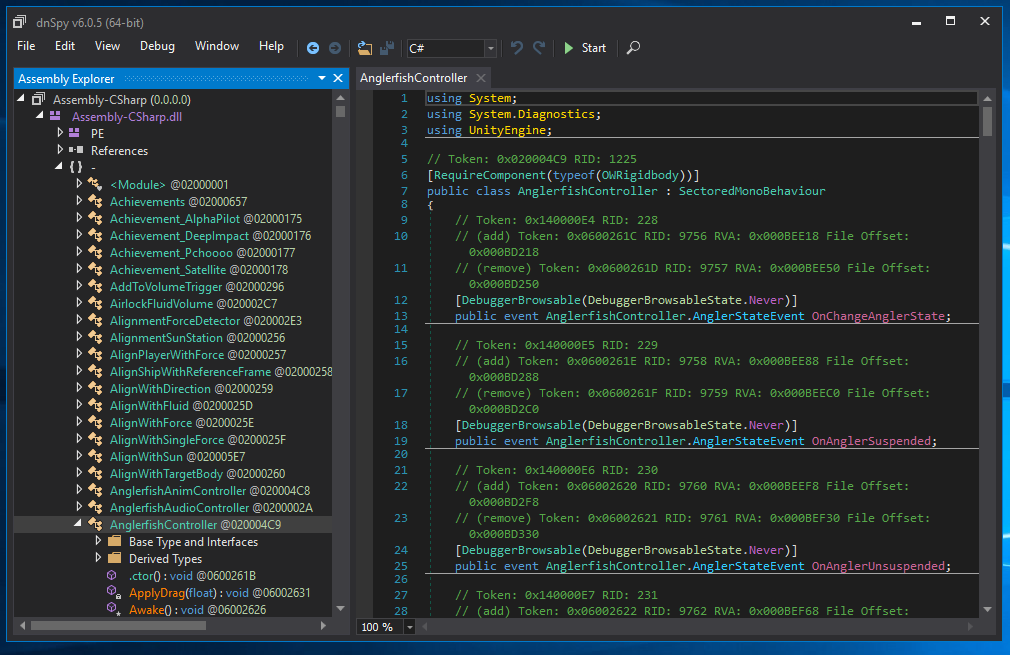Open the 100 % zoom dropdown
1010x655 pixels.
pyautogui.click(x=410, y=627)
